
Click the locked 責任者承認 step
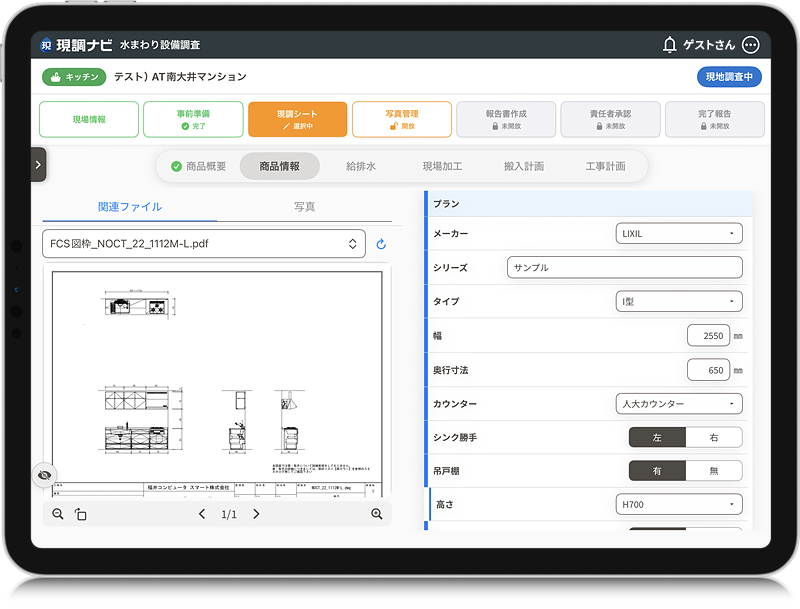(611, 119)
